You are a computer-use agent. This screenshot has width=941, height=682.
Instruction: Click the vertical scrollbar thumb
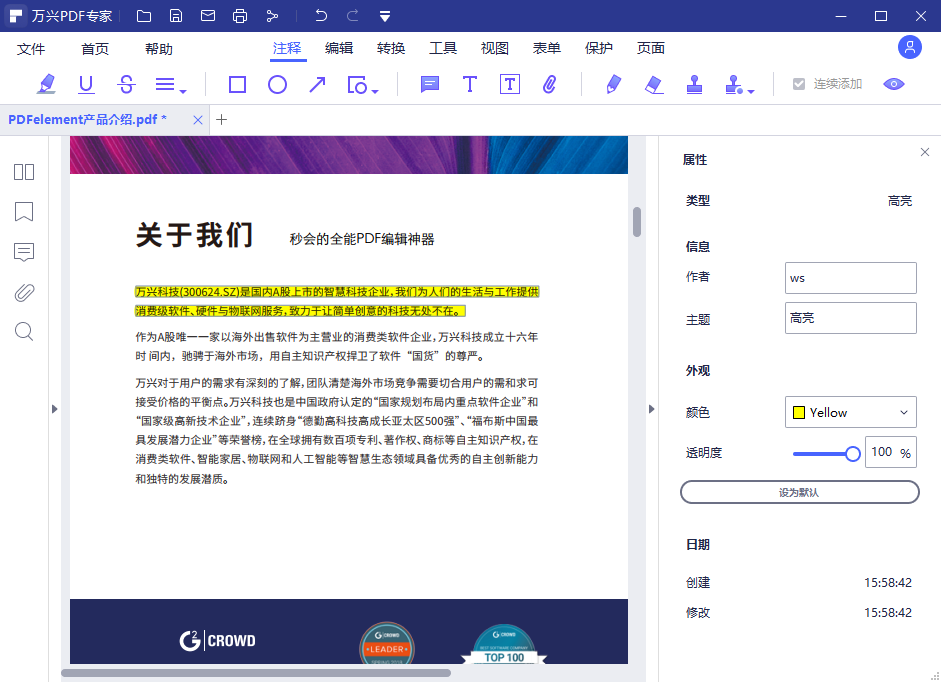coord(637,222)
